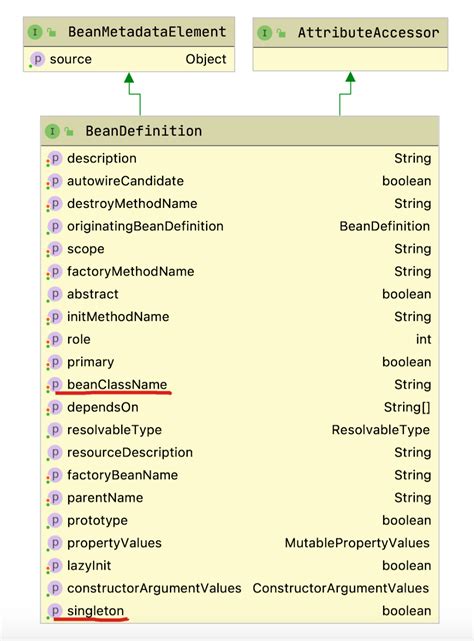Screen dimensions: 474x641
Task: Select the dependsOn property row
Action: pyautogui.click(x=240, y=407)
